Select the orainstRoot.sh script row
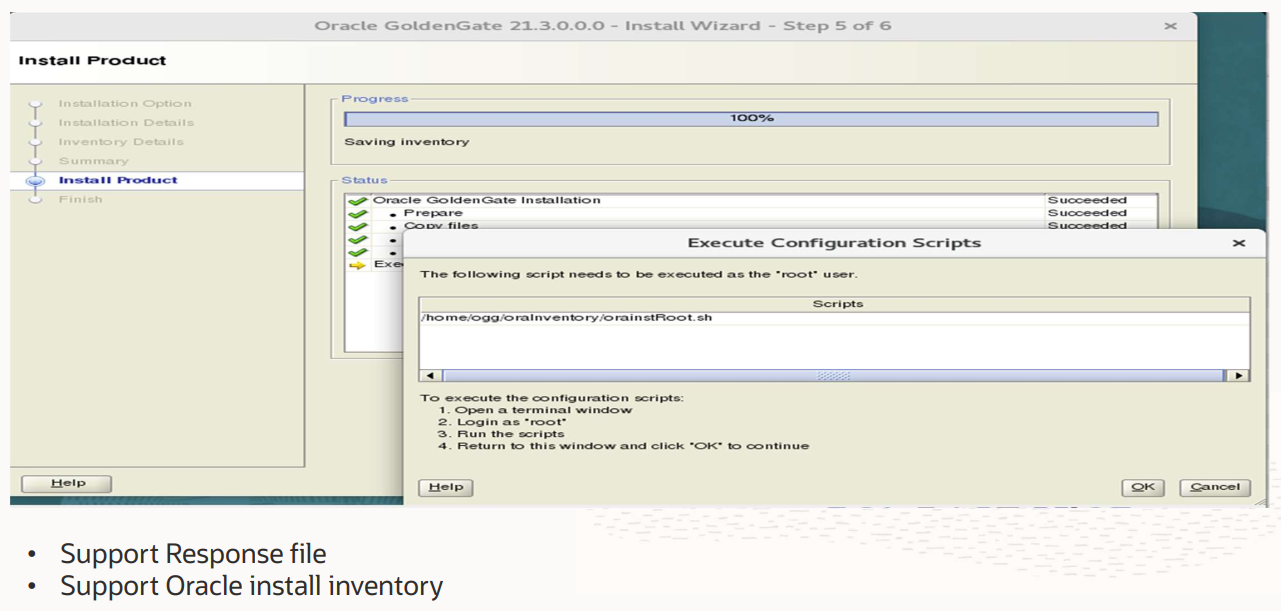The height and width of the screenshot is (611, 1281). (834, 318)
